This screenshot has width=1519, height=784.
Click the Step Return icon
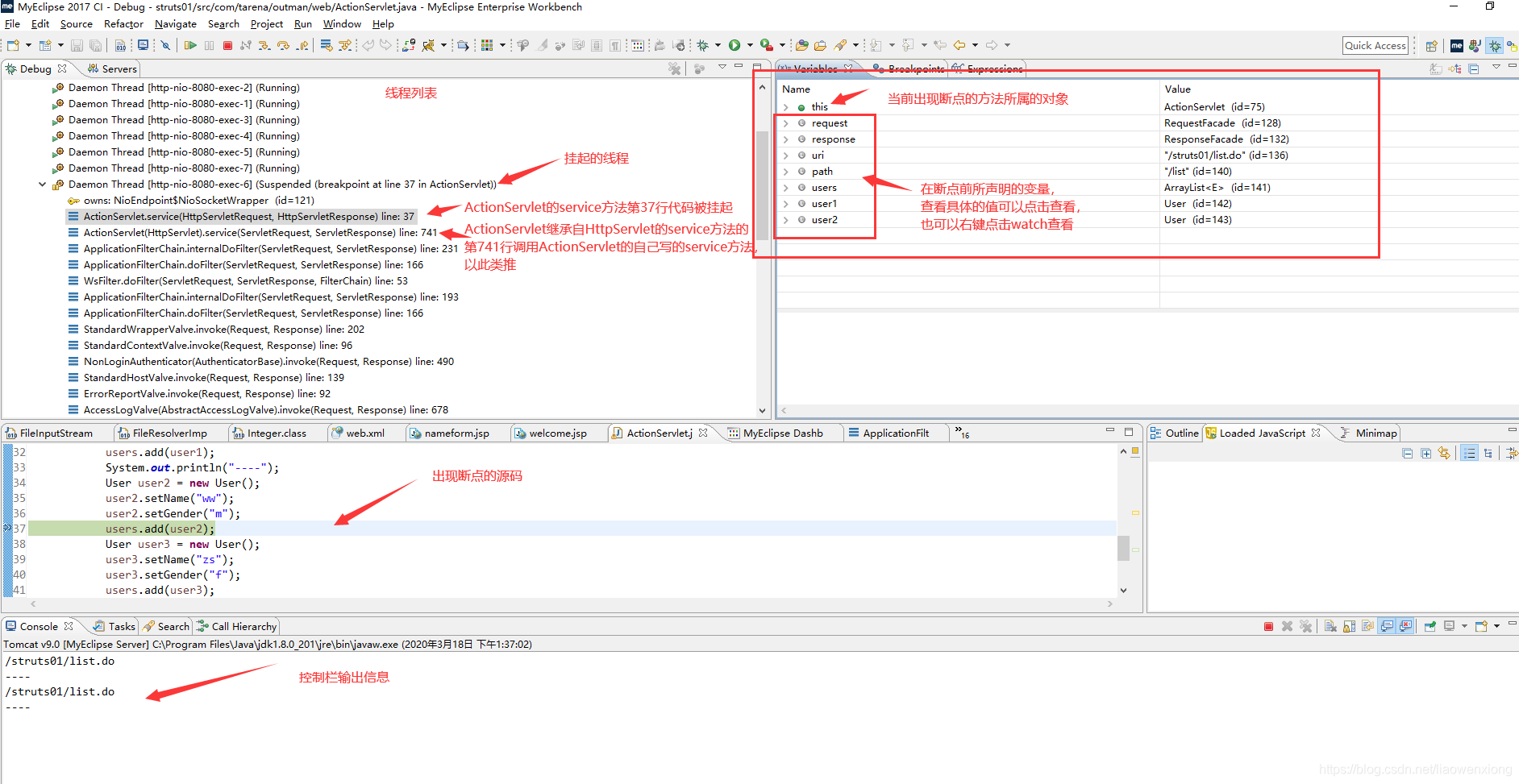[302, 45]
